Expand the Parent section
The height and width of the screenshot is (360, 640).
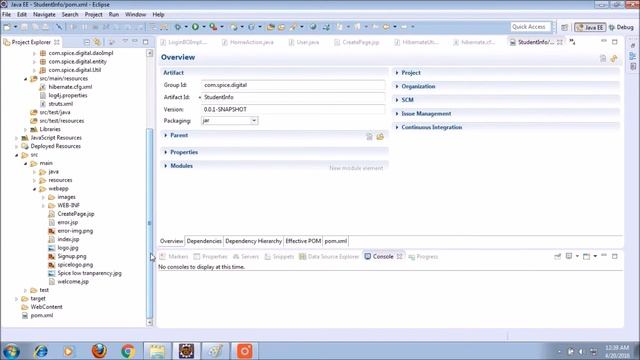point(166,135)
